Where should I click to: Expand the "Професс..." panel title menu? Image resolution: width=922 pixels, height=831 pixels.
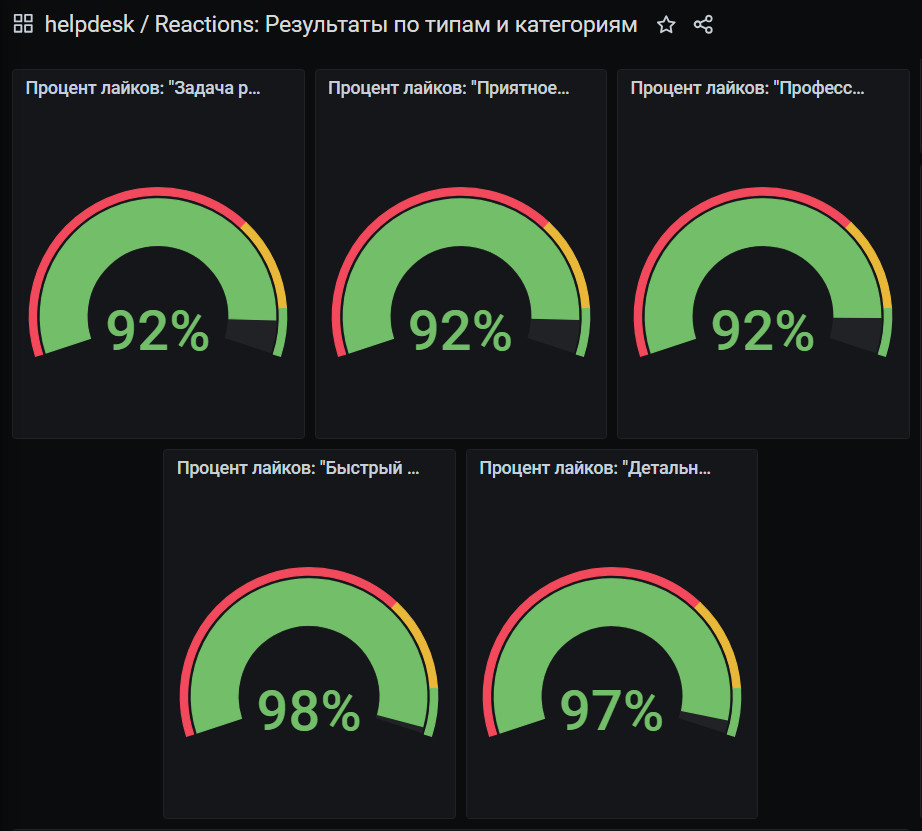pos(747,88)
